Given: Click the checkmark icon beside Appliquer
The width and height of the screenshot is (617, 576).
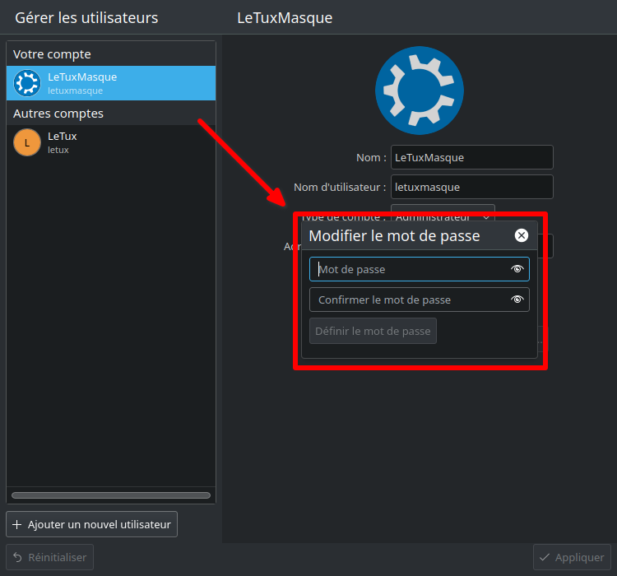Looking at the screenshot, I should point(545,558).
